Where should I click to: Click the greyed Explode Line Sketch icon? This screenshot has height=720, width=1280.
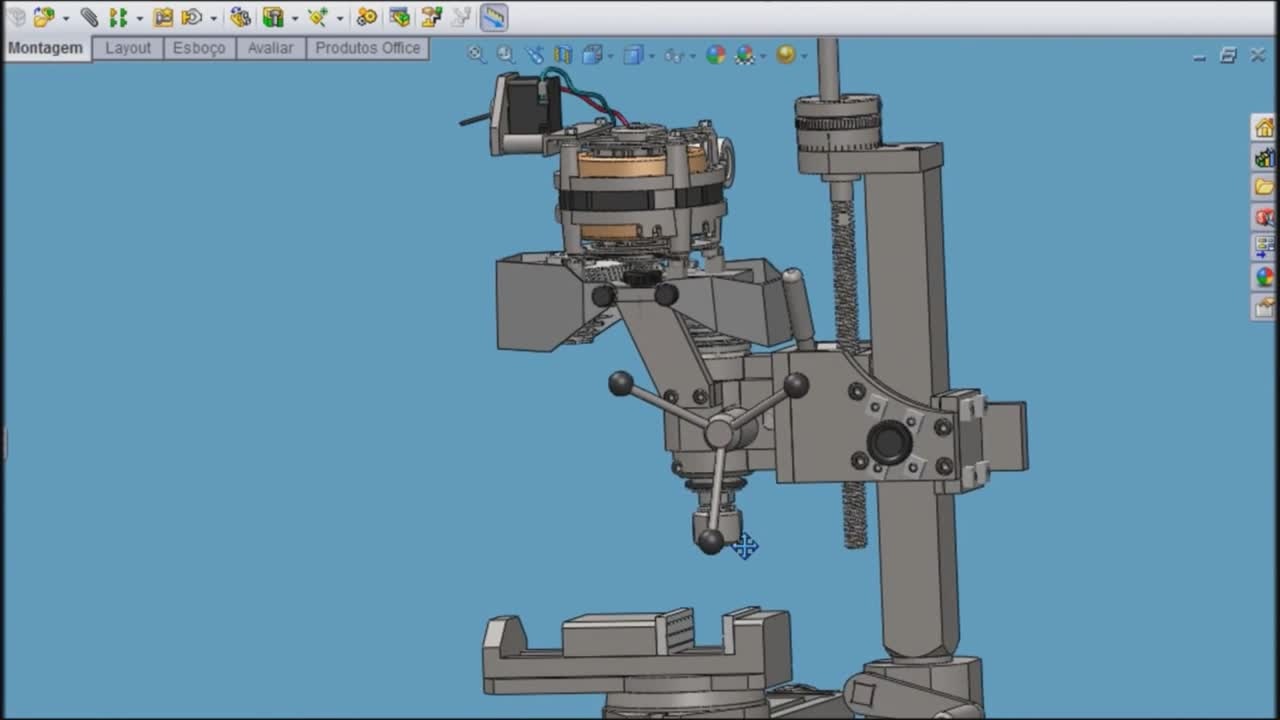pyautogui.click(x=461, y=17)
